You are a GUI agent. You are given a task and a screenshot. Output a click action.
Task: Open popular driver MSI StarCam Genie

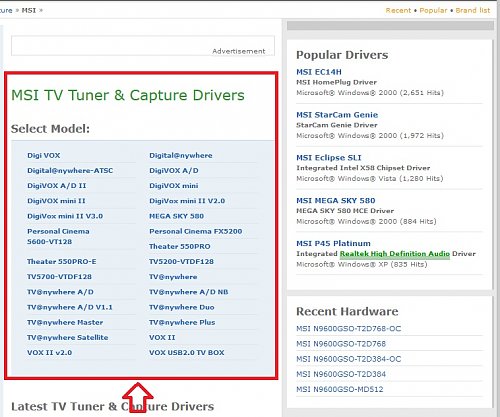coord(337,115)
